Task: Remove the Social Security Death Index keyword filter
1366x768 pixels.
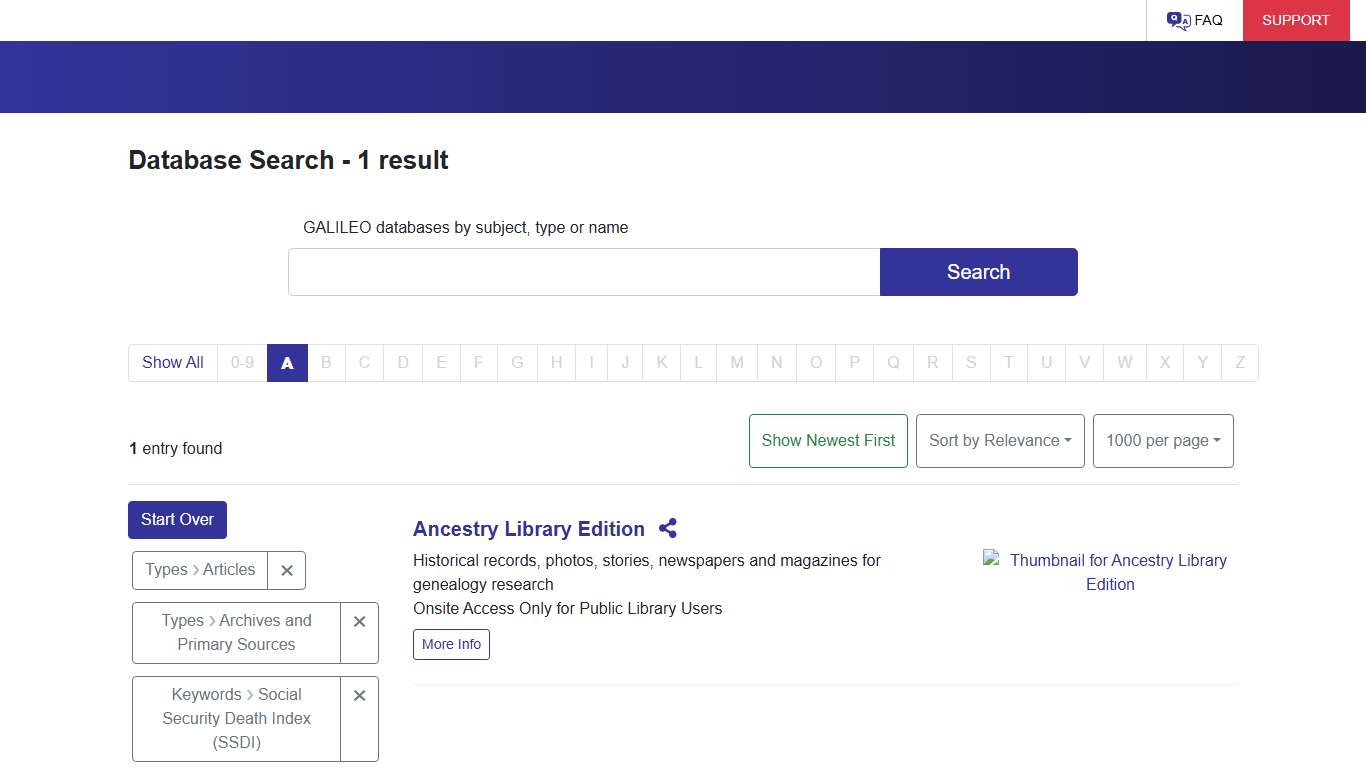Action: tap(359, 695)
